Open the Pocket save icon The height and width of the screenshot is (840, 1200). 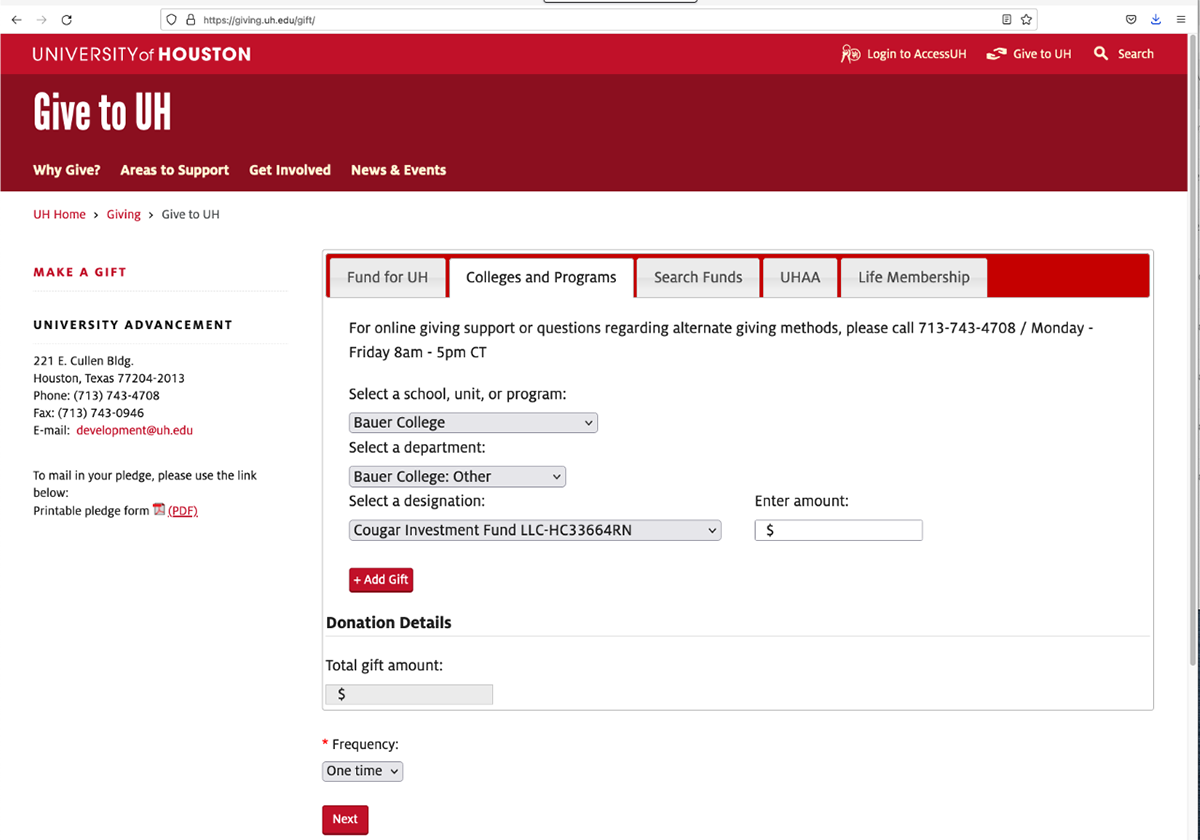click(x=1132, y=19)
